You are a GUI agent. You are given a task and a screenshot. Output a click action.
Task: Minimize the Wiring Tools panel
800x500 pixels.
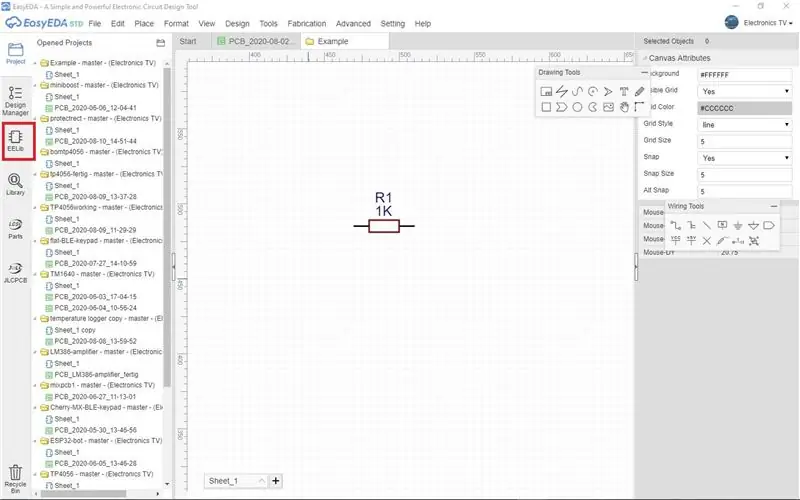click(774, 206)
